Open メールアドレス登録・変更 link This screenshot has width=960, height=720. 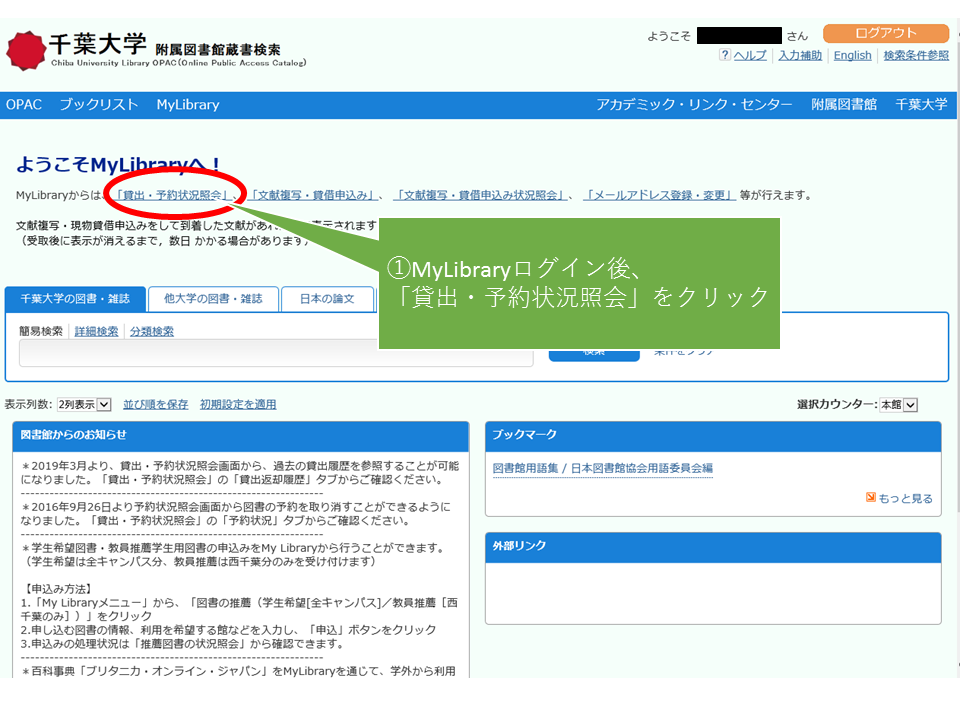(659, 195)
